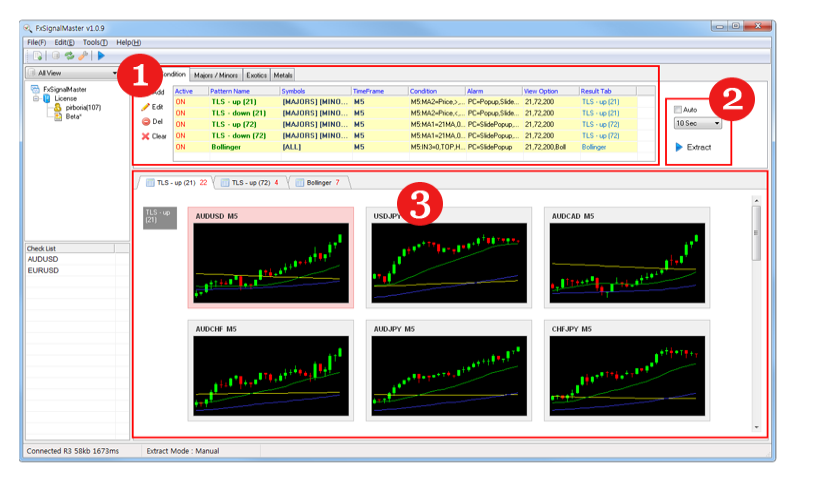Select the TLS - down (21) pattern row

pos(406,113)
